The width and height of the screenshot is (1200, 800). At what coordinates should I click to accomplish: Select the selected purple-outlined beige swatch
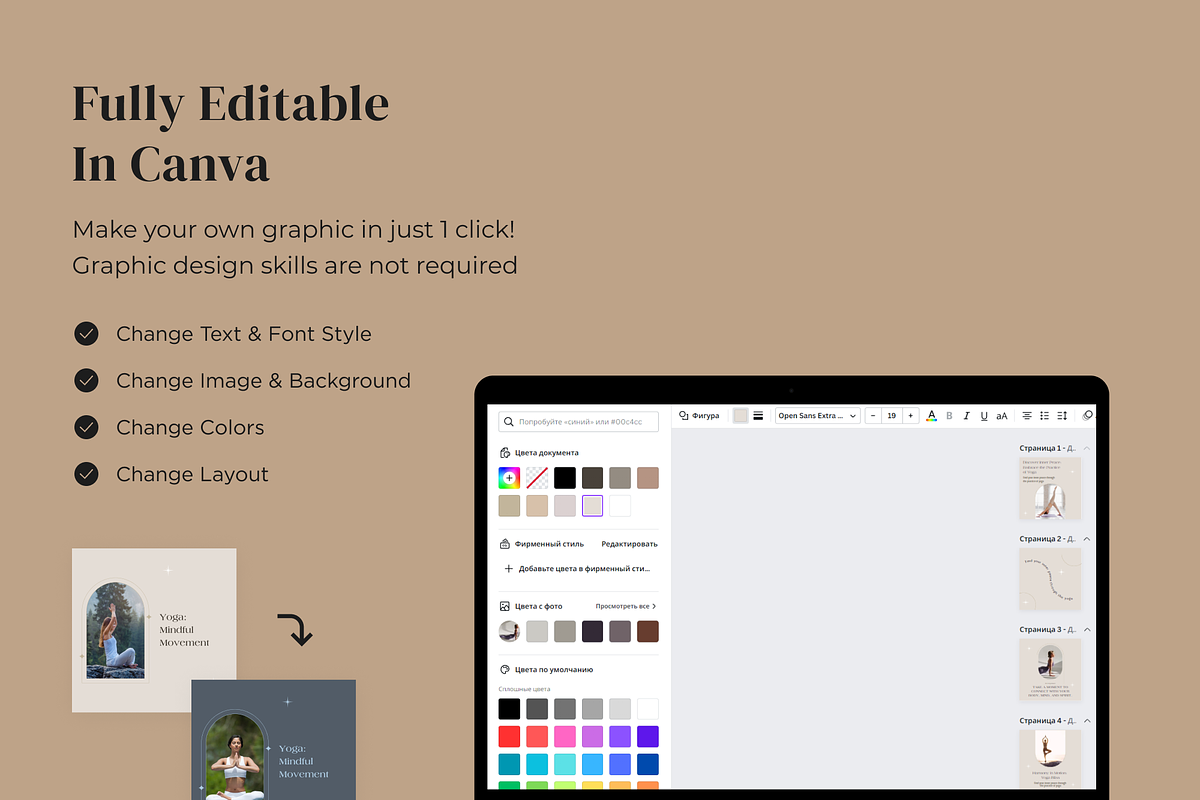(x=592, y=506)
